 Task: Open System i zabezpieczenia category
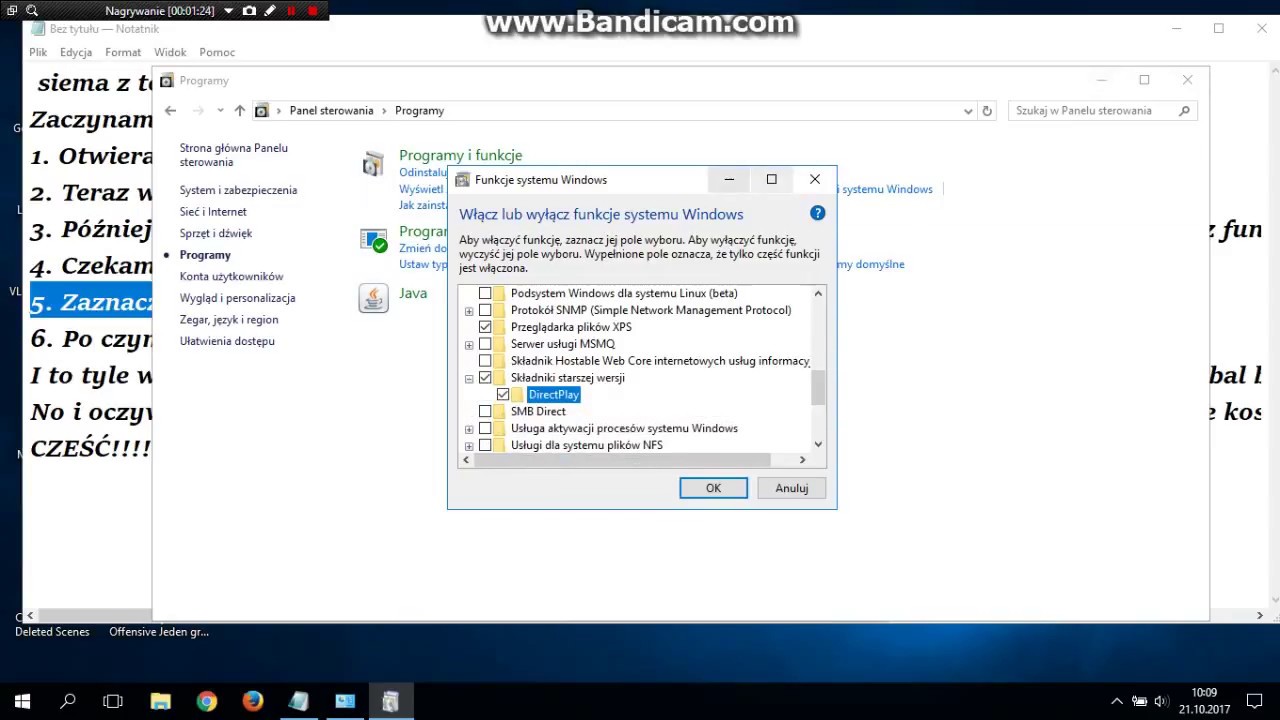click(x=238, y=190)
